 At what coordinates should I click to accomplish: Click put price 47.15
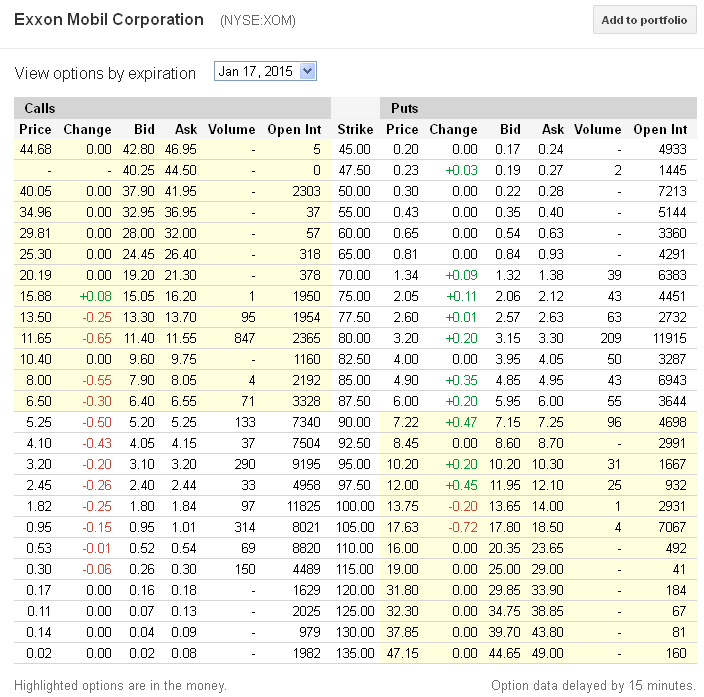[x=402, y=653]
